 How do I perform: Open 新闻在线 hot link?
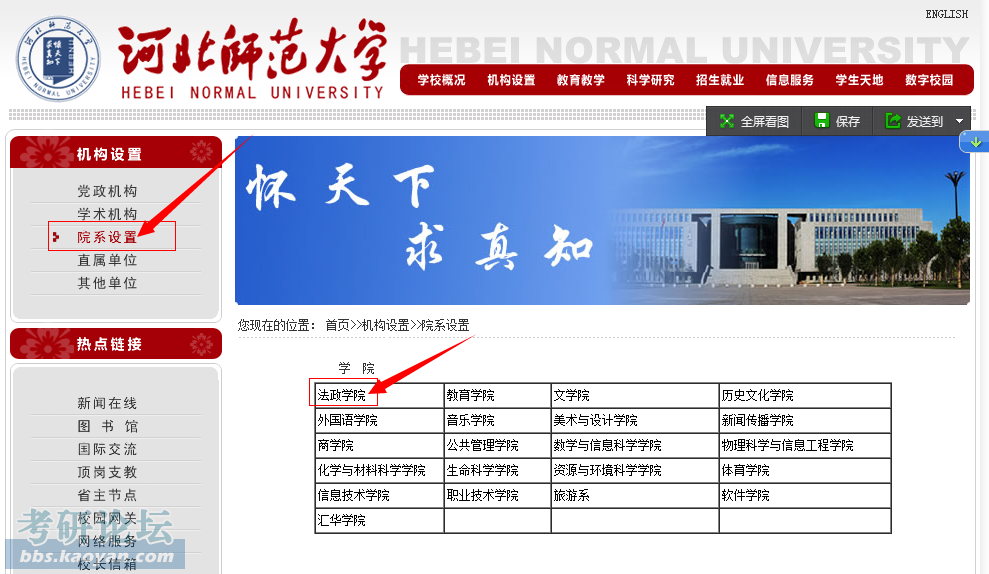[x=107, y=403]
